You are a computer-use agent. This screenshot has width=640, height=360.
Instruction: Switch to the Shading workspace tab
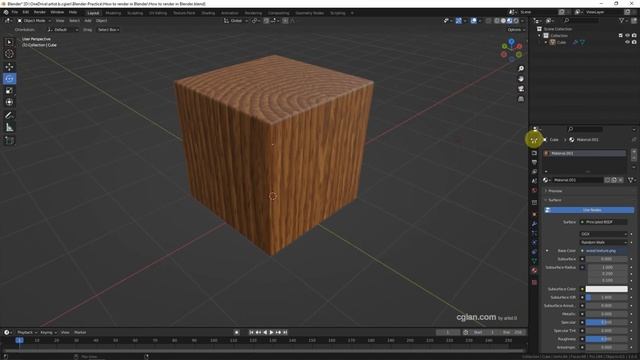[208, 13]
